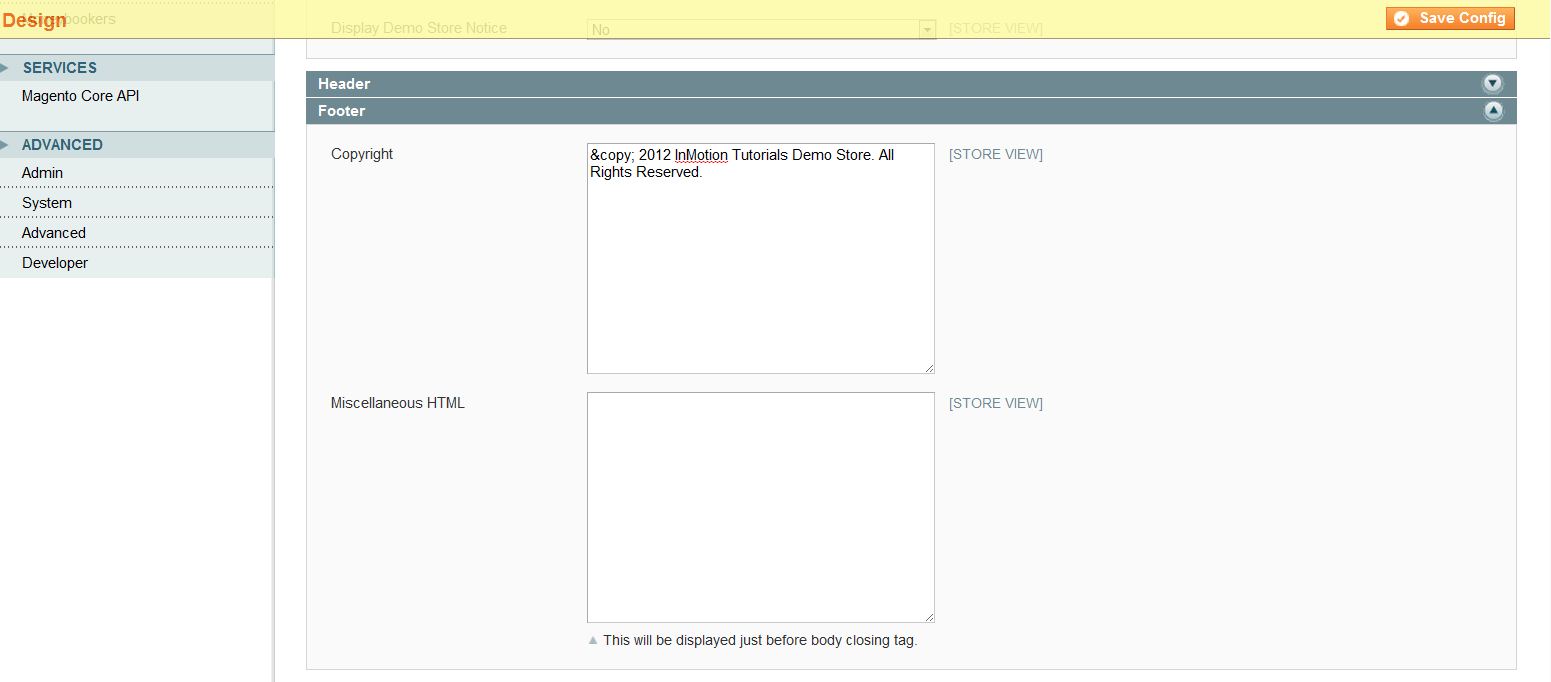
Task: Click the ADVANCED group arrow icon
Action: [x=5, y=145]
